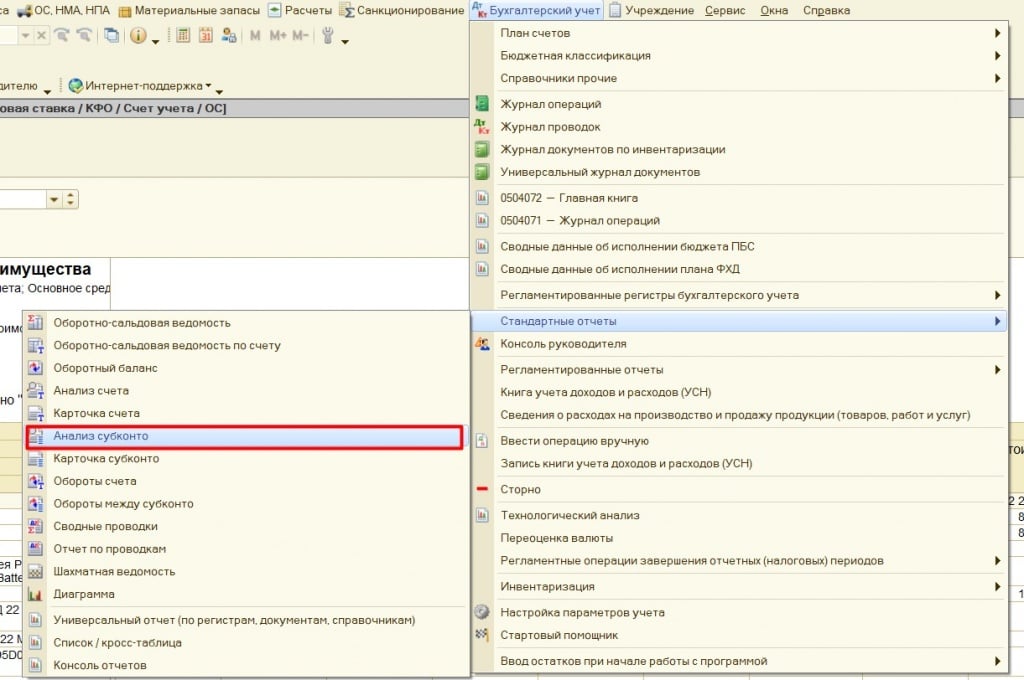
Task: Open the Материальные запасы menu
Action: coord(189,10)
